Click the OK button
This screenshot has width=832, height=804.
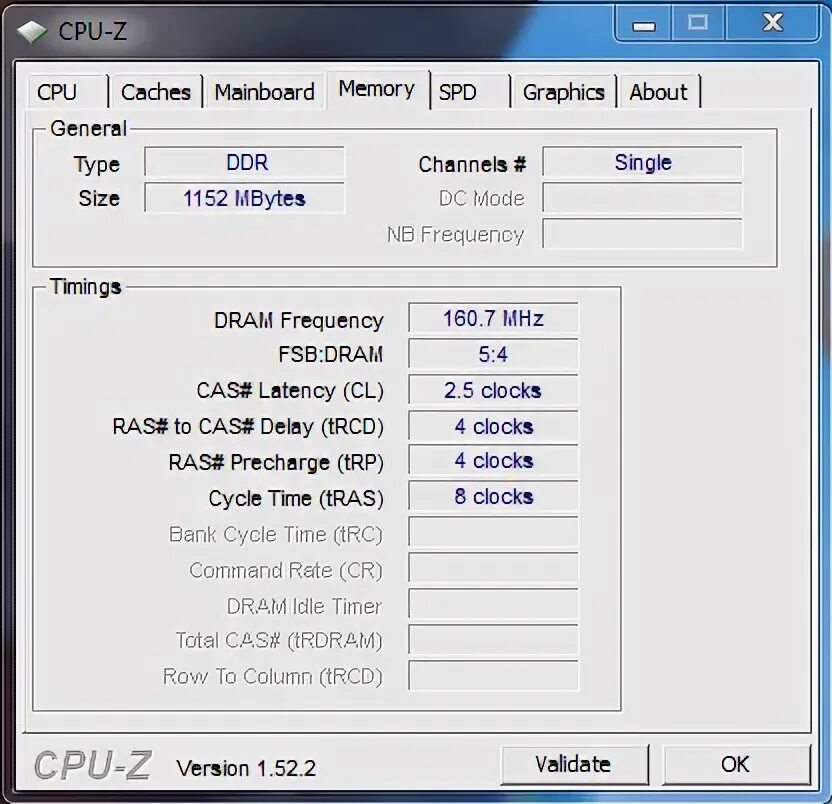tap(736, 764)
